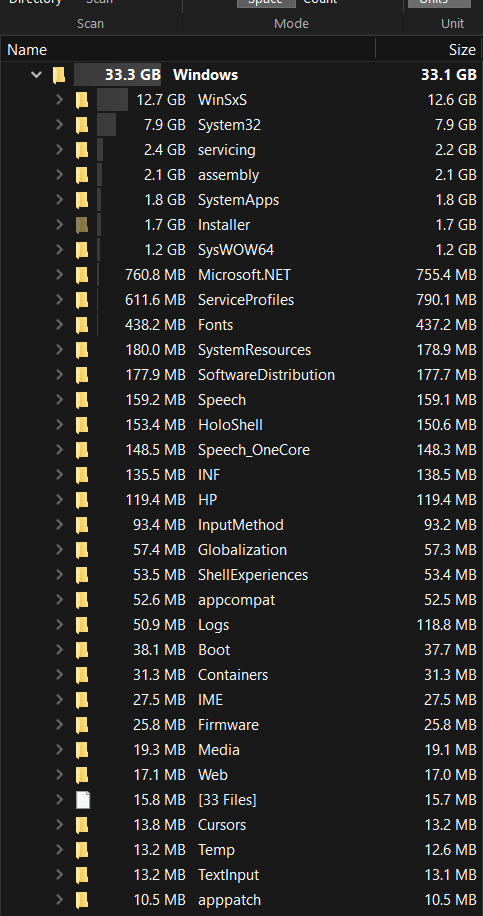
Task: Click the TextInput folder icon
Action: click(x=82, y=875)
